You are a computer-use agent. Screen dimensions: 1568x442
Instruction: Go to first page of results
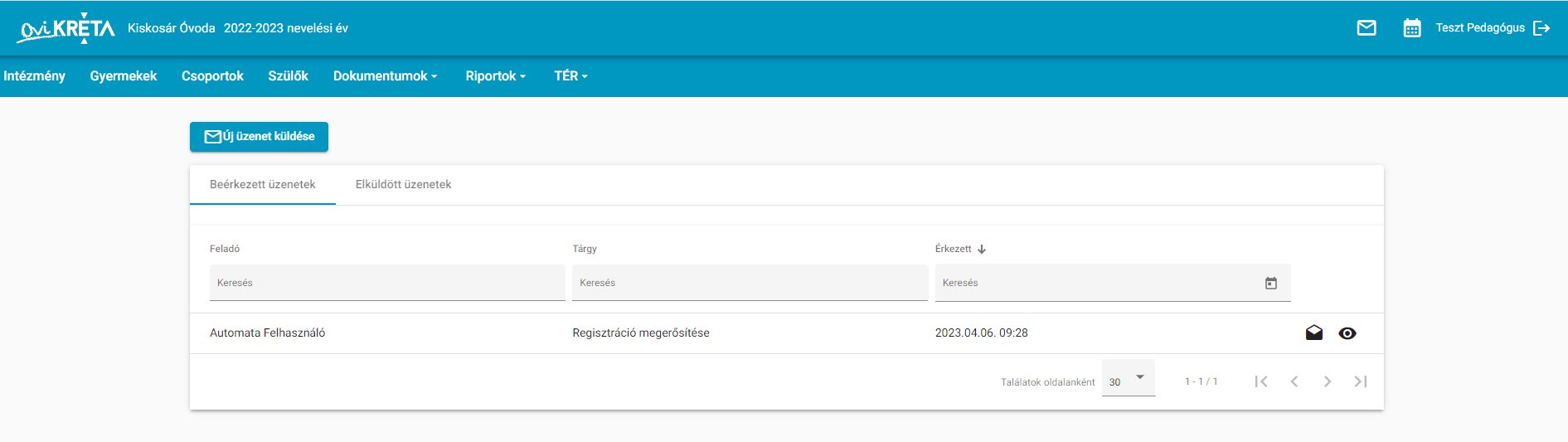[x=1261, y=381]
